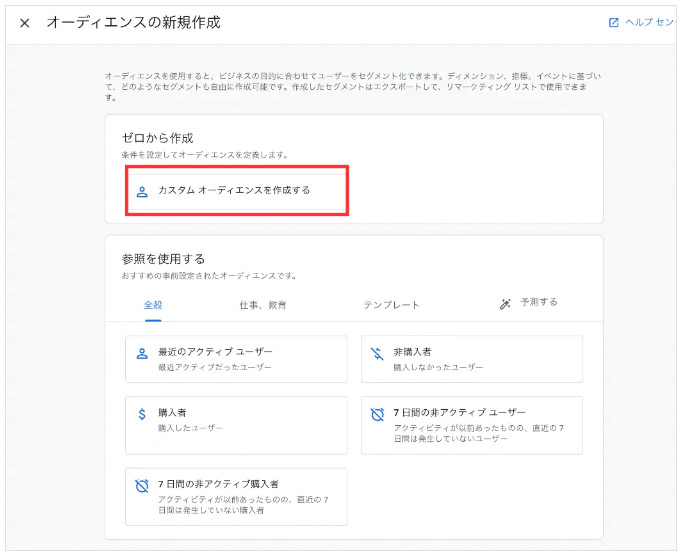Switch to the テンプレート tab

tap(391, 305)
